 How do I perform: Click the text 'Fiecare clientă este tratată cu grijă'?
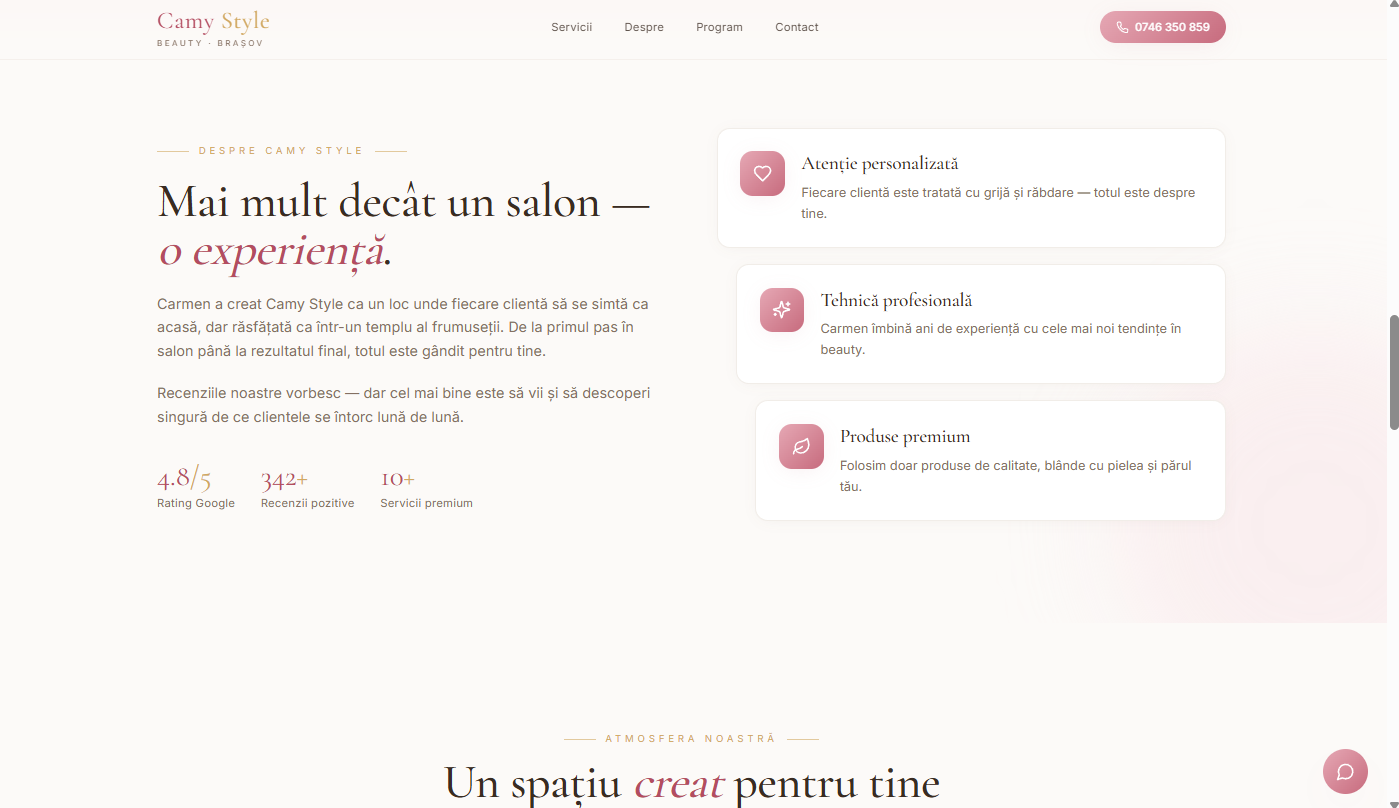click(x=998, y=203)
